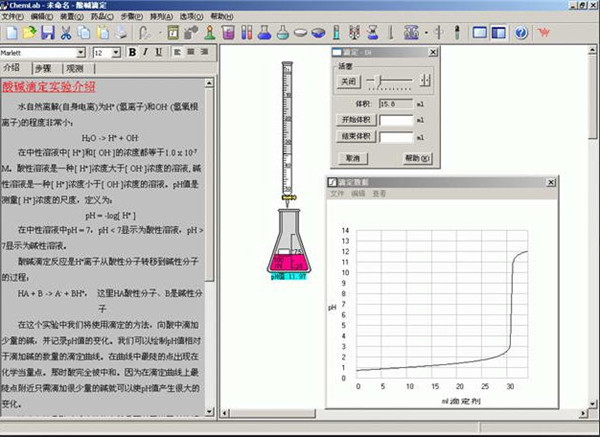The image size is (600, 437).
Task: Click the fine adjust control right of slider
Action: pos(425,80)
